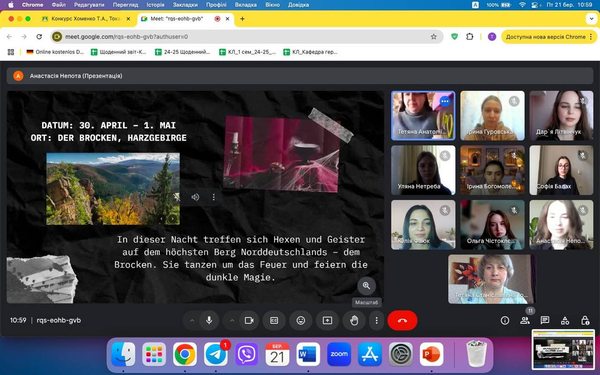The height and width of the screenshot is (375, 600).
Task: Toggle the microphone on or off
Action: pos(209,320)
